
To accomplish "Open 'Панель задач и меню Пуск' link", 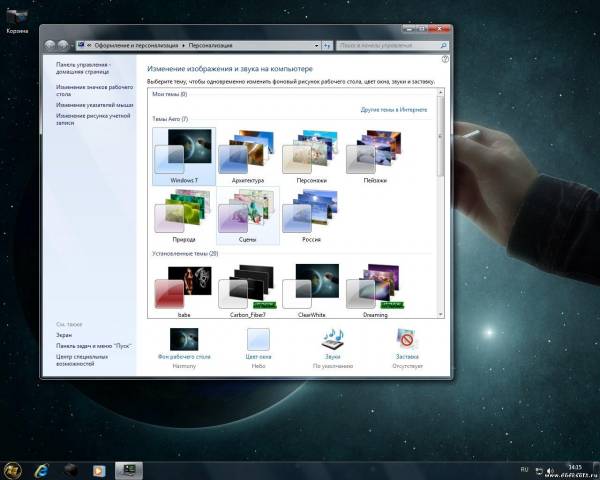I will [94, 346].
